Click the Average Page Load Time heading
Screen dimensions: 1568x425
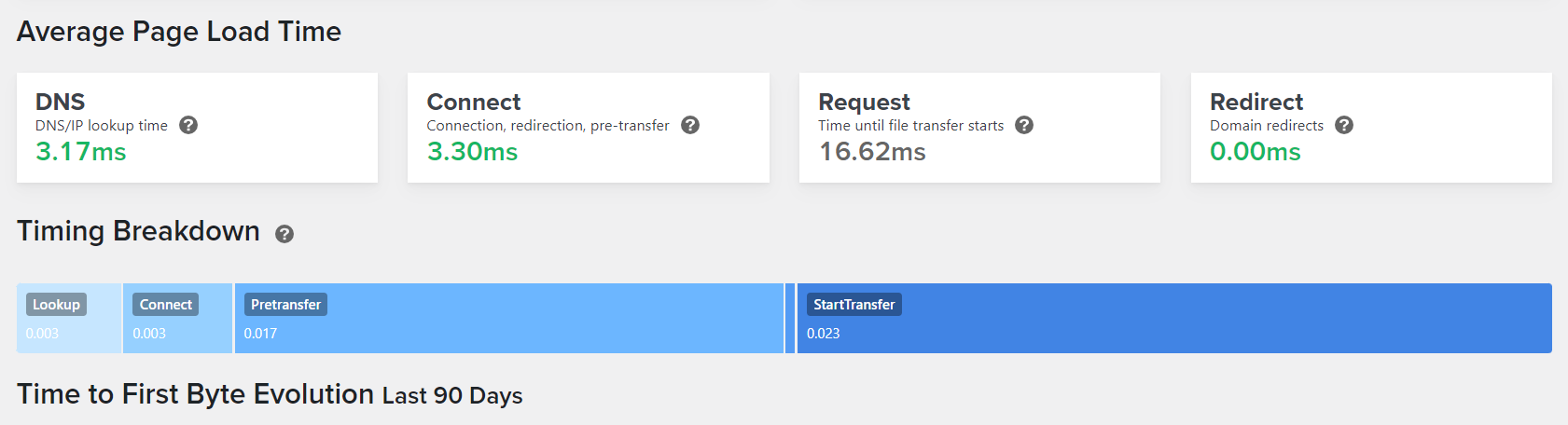pyautogui.click(x=179, y=32)
